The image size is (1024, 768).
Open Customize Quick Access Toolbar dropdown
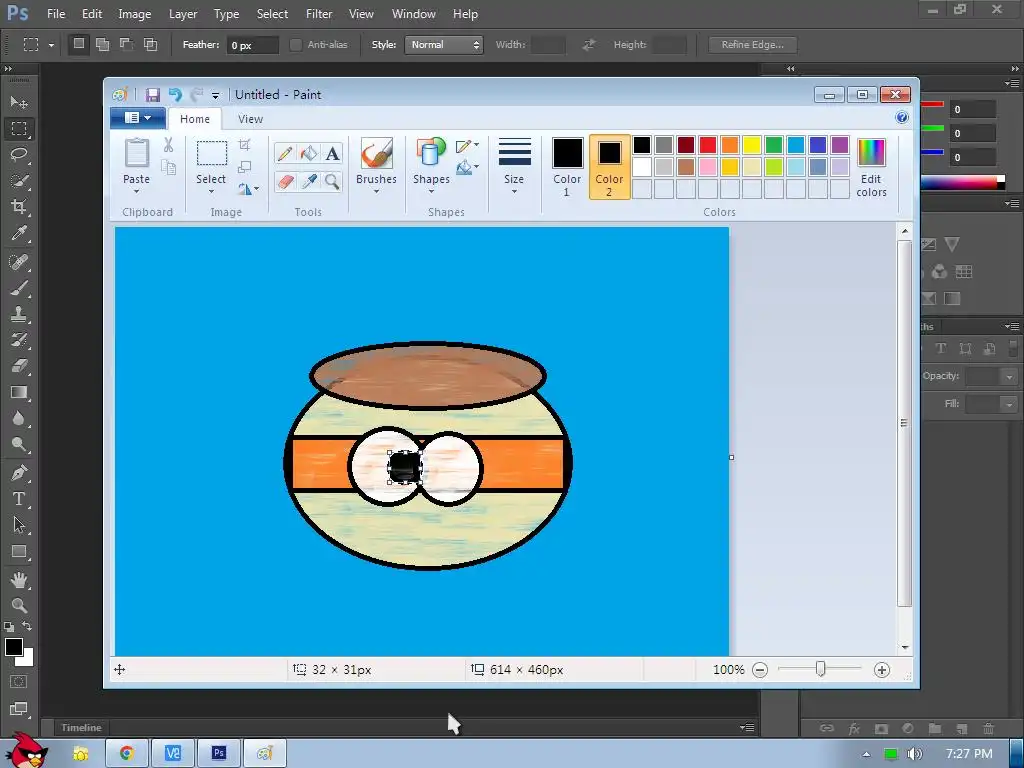216,95
